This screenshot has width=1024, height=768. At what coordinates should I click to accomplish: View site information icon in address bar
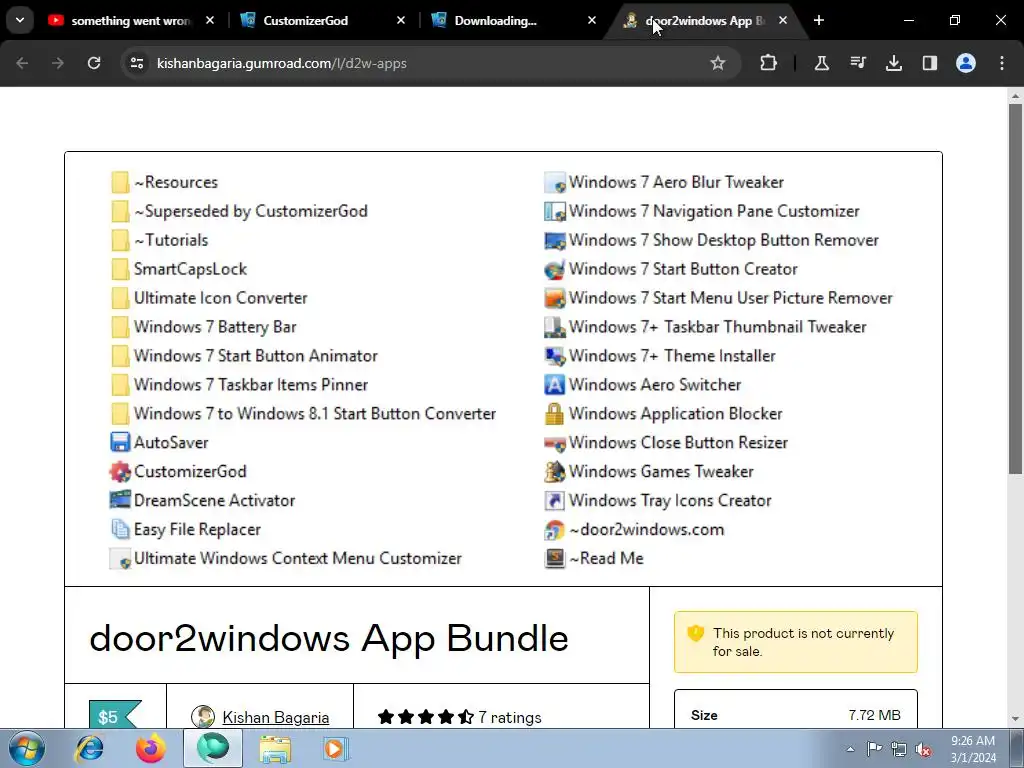[137, 63]
